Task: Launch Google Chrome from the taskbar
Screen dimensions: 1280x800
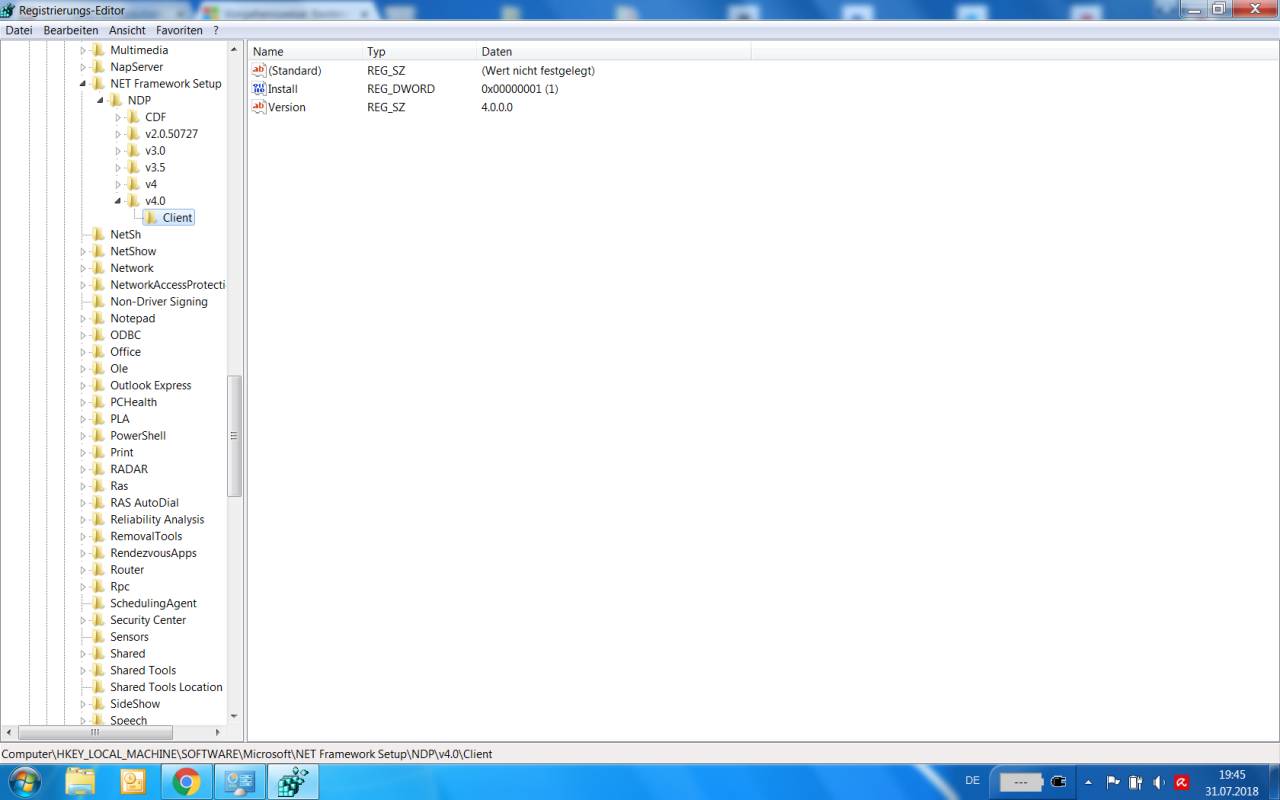Action: pos(186,781)
